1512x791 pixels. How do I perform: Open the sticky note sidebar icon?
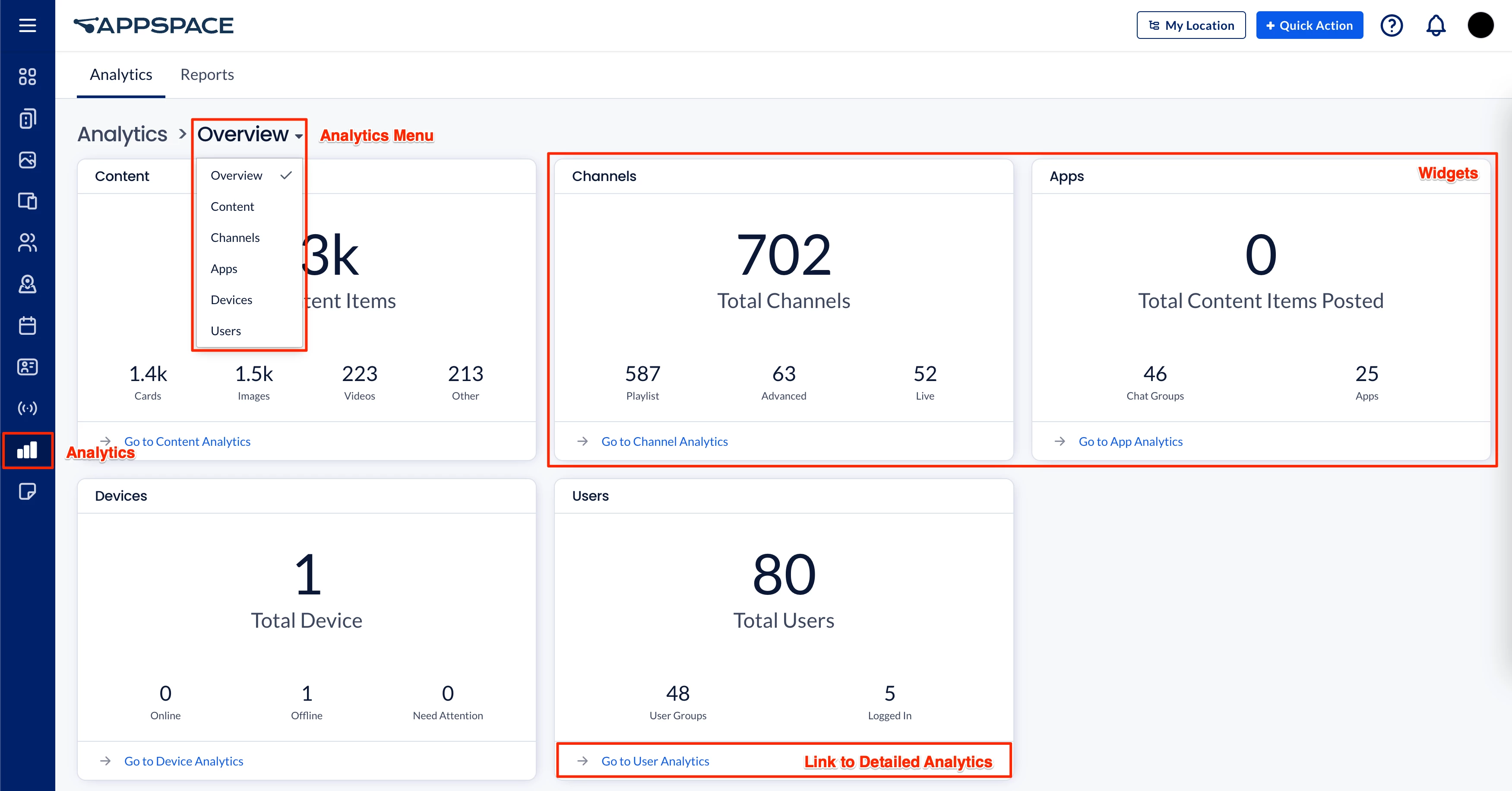28,492
